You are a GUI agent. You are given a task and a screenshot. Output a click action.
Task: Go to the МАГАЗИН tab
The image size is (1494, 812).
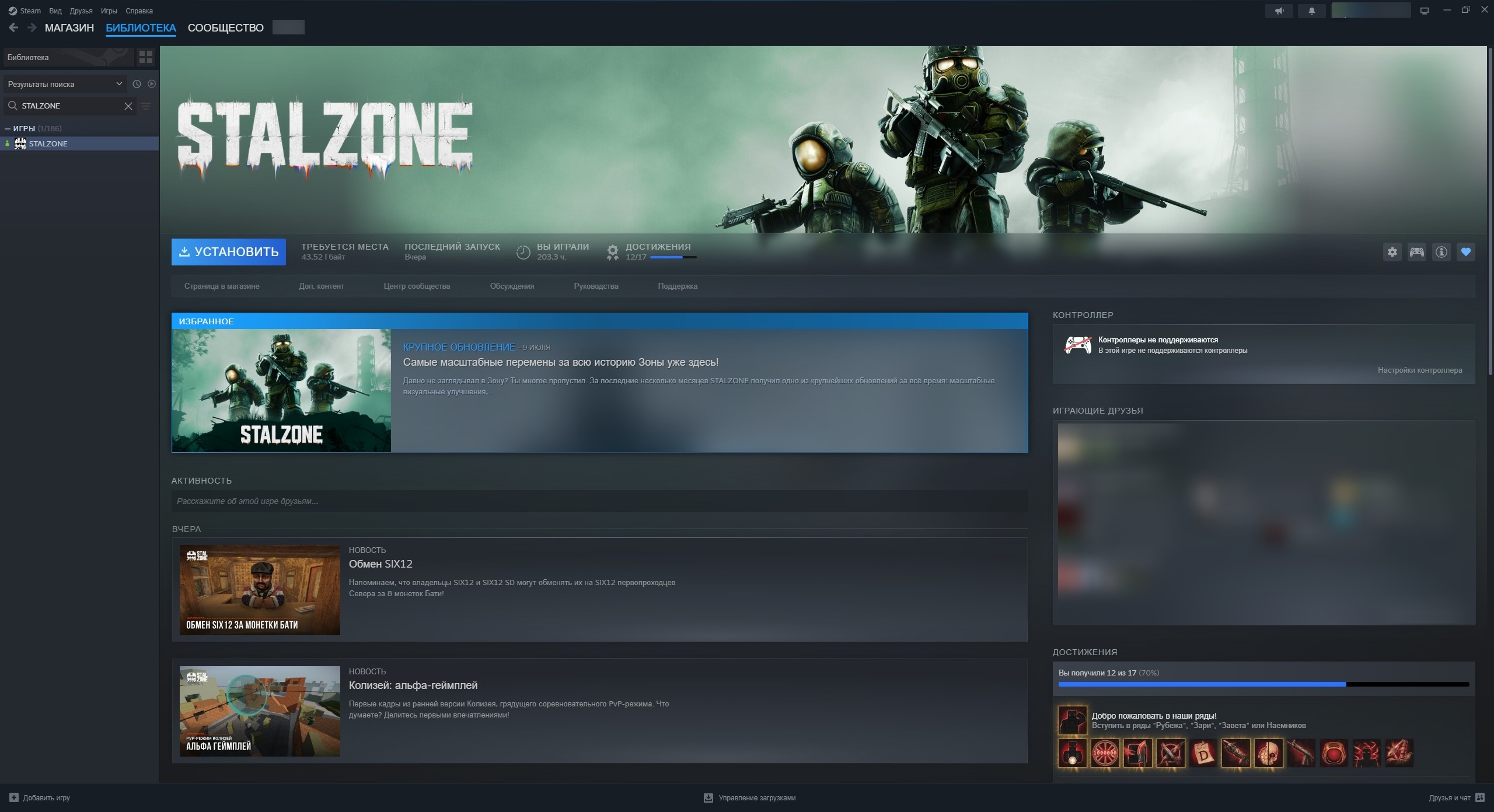(x=69, y=27)
